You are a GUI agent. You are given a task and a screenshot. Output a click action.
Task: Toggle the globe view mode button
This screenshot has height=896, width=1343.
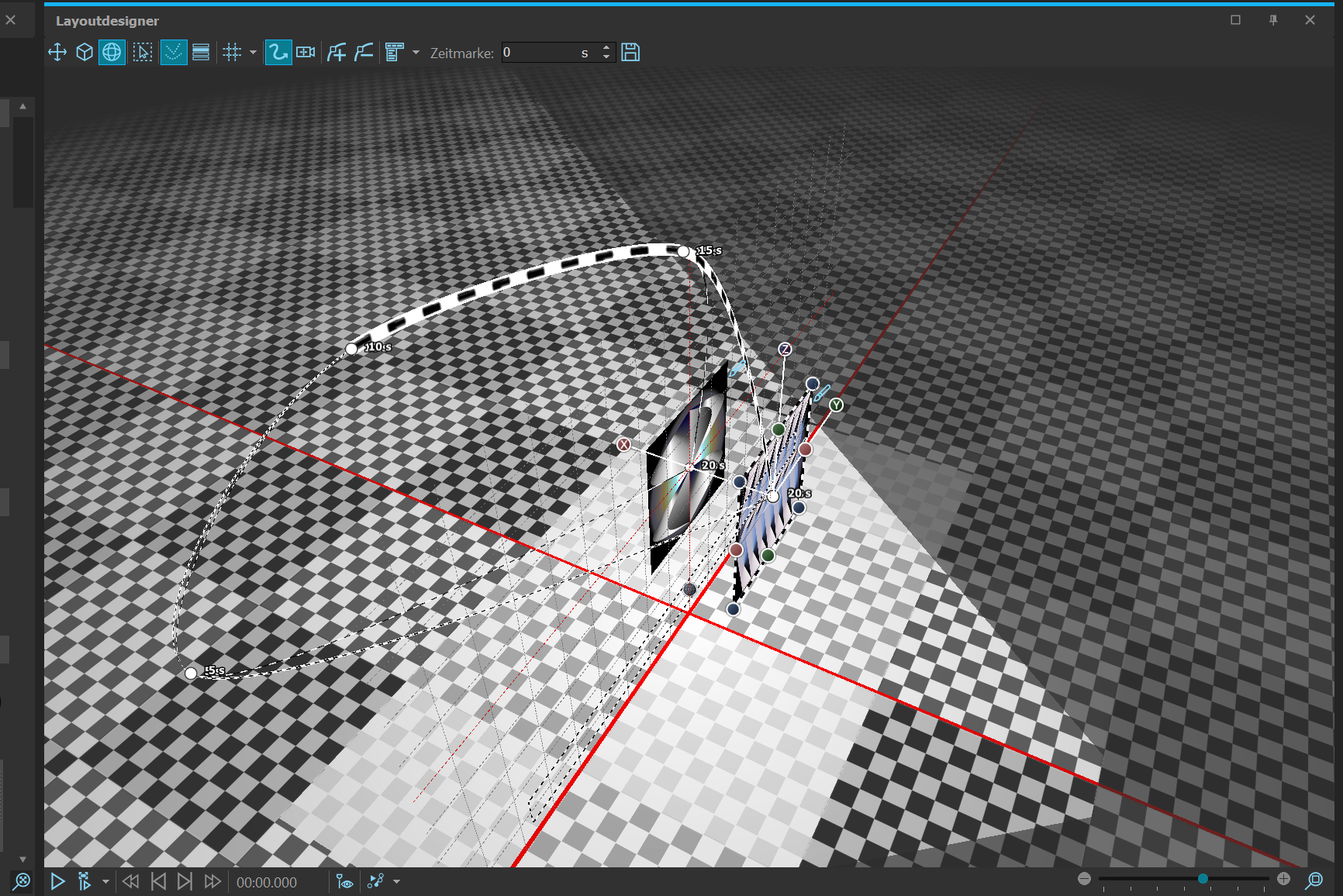click(x=112, y=53)
